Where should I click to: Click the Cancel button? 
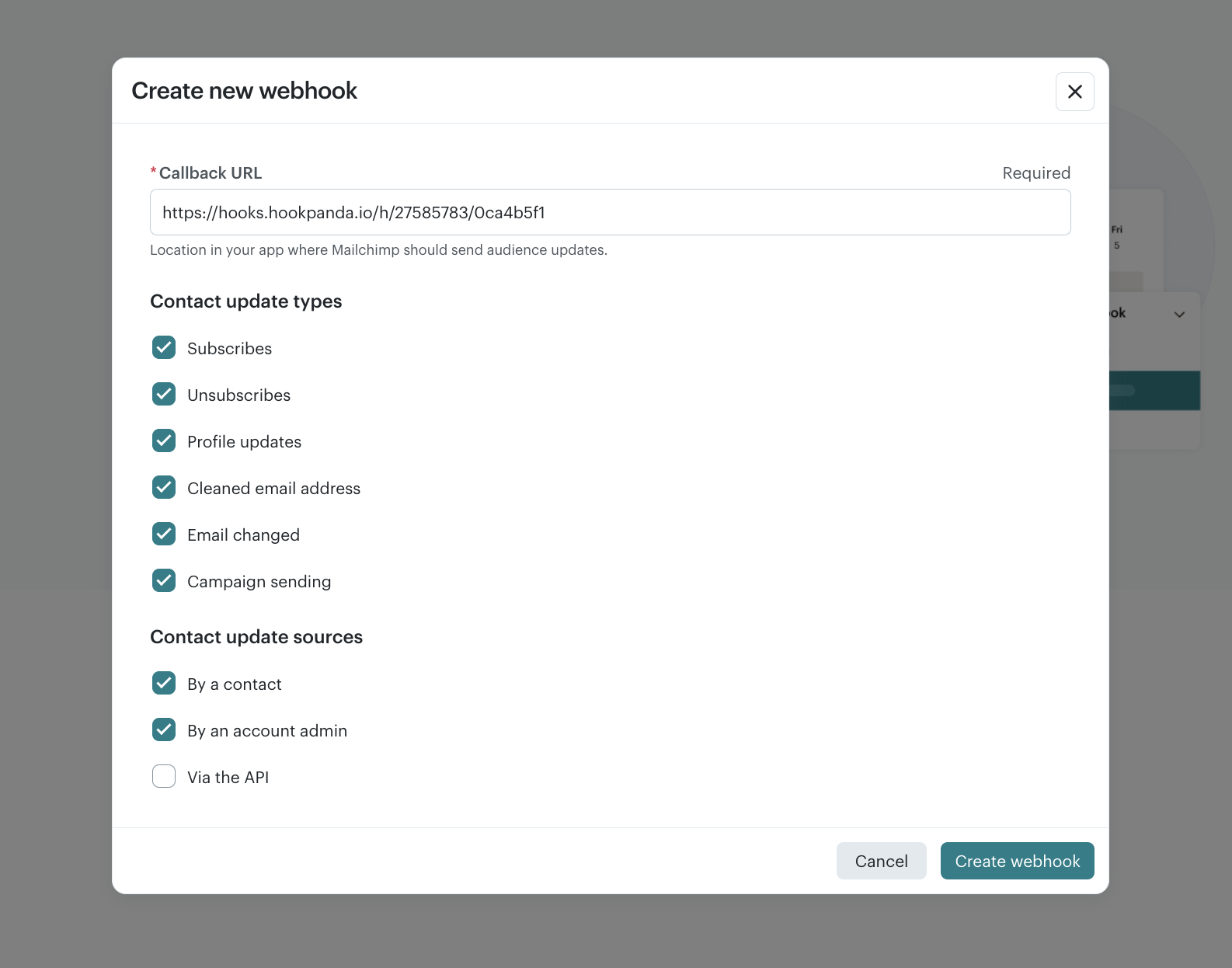click(881, 861)
